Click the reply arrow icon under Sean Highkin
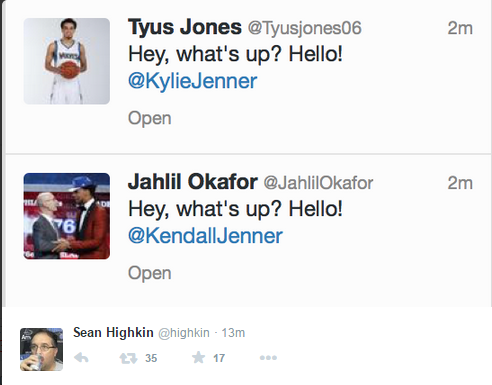492x385 pixels. pos(81,358)
